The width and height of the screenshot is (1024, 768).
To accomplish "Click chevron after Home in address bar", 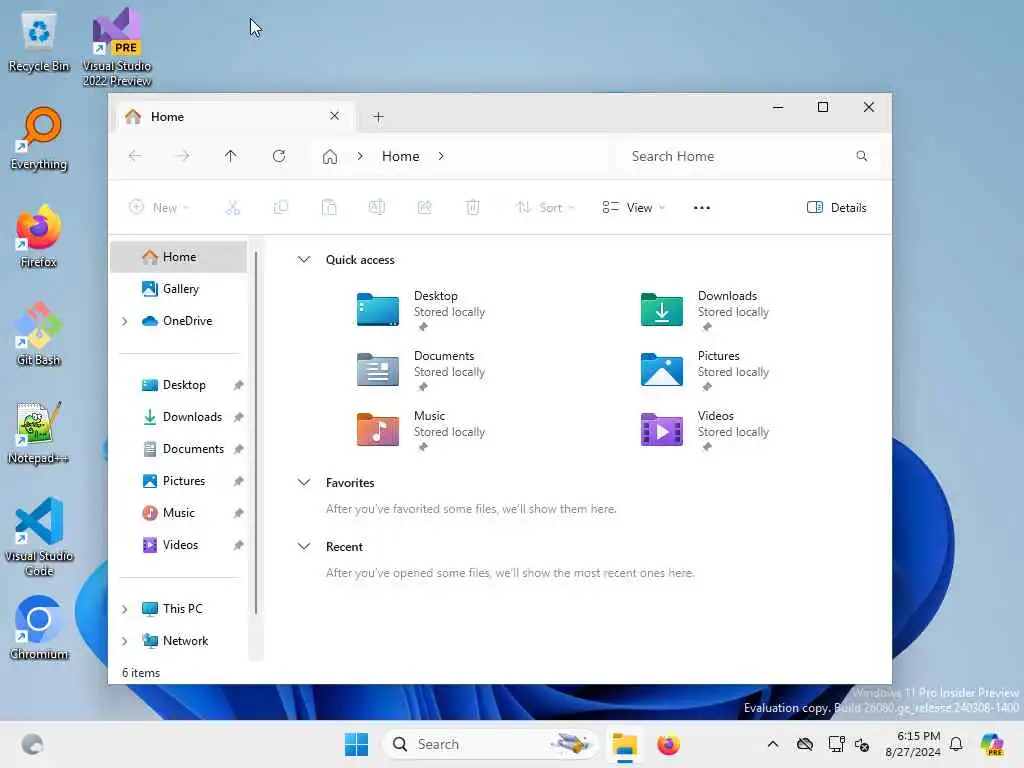I will [441, 156].
